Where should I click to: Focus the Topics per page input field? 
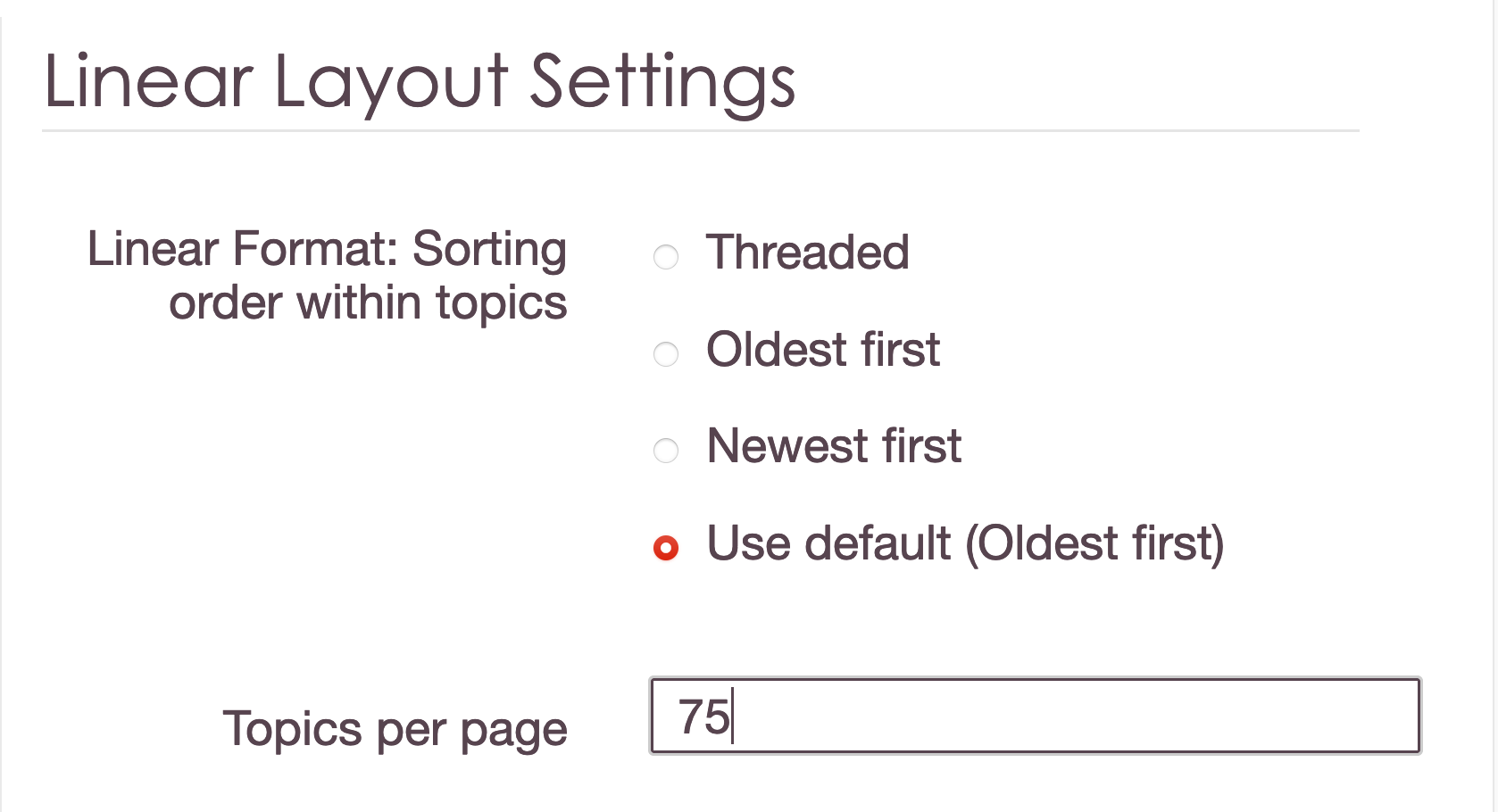pos(1036,716)
